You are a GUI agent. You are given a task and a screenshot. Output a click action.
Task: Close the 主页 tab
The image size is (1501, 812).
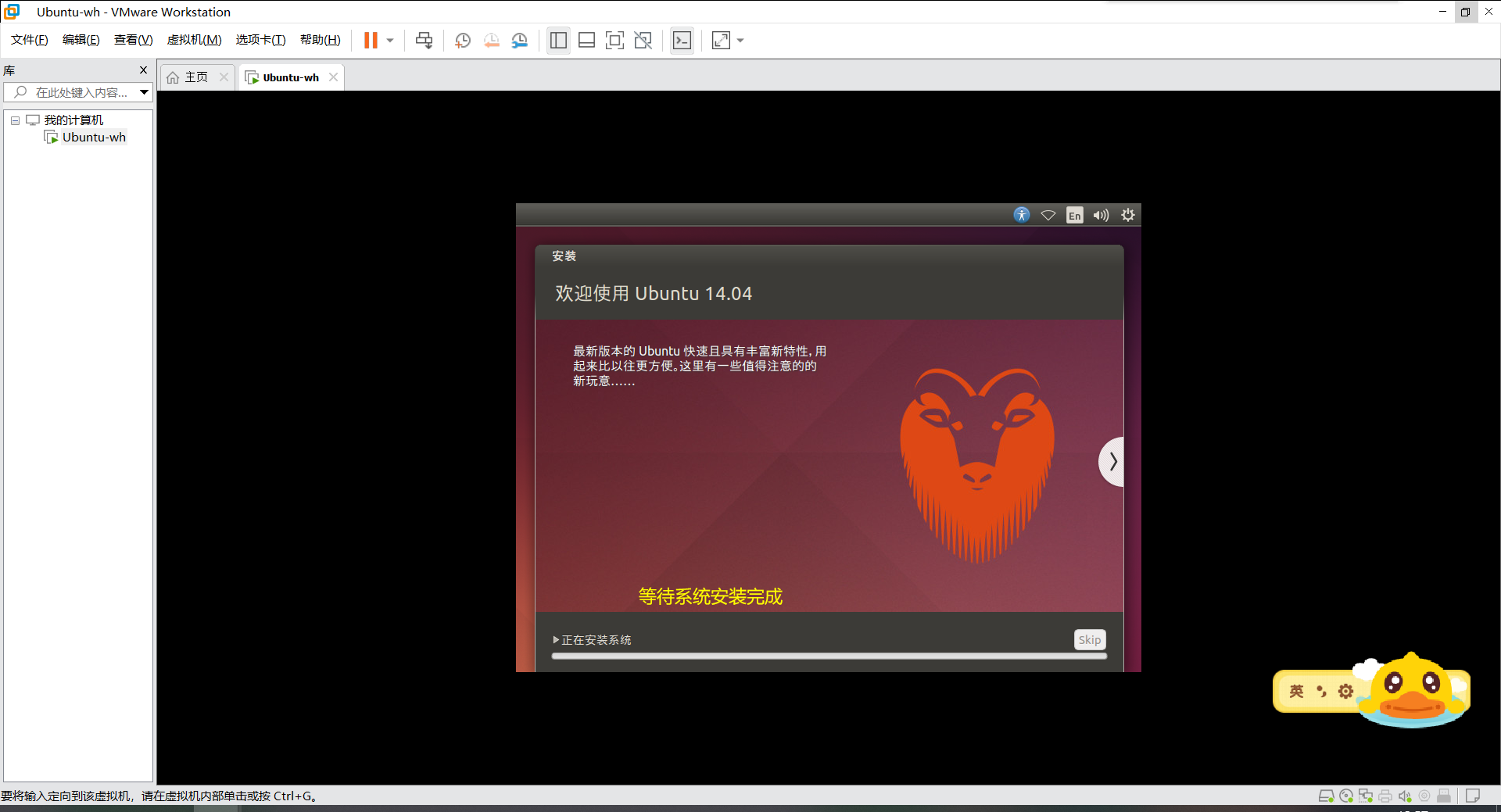224,77
